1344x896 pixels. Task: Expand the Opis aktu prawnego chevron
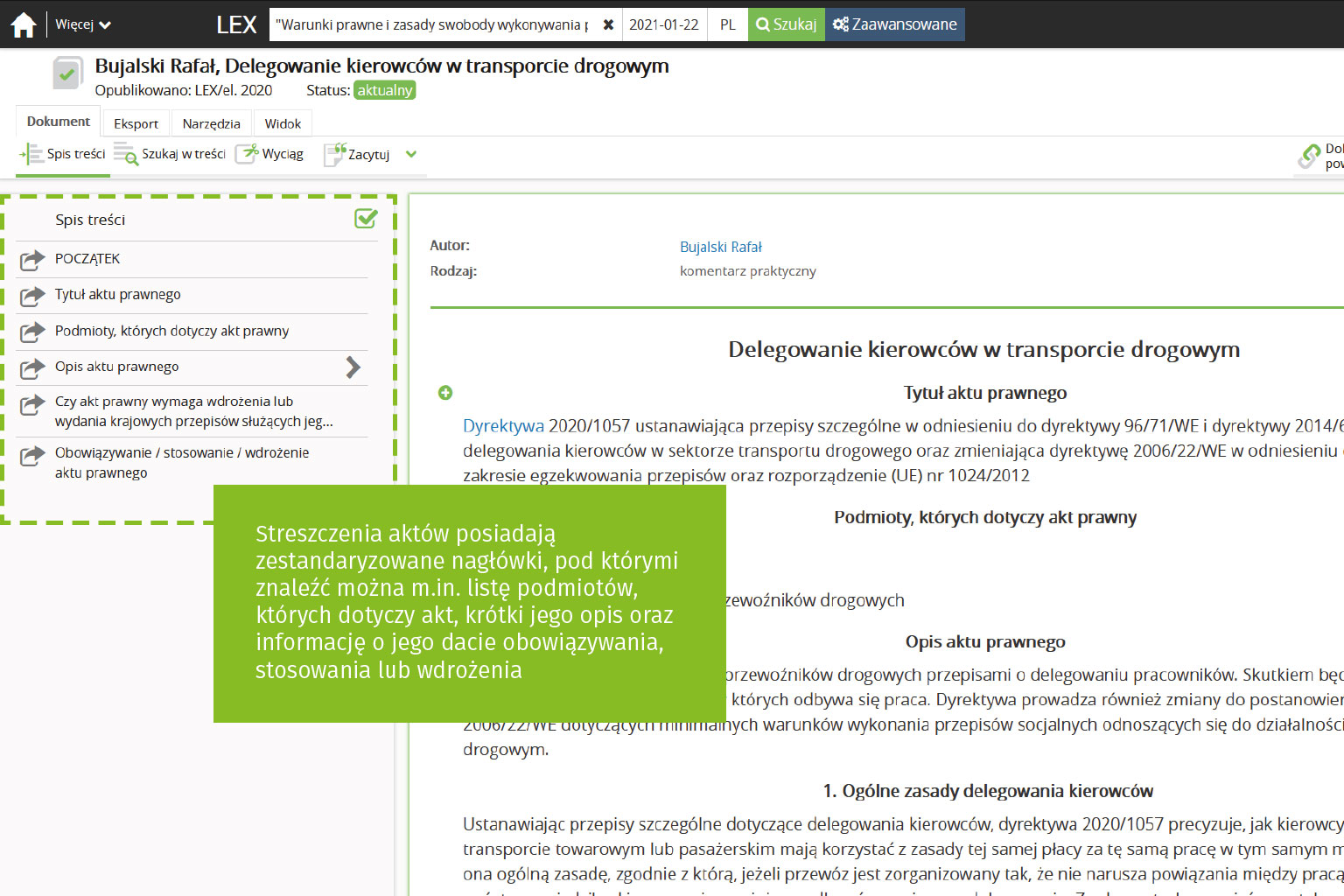coord(353,367)
